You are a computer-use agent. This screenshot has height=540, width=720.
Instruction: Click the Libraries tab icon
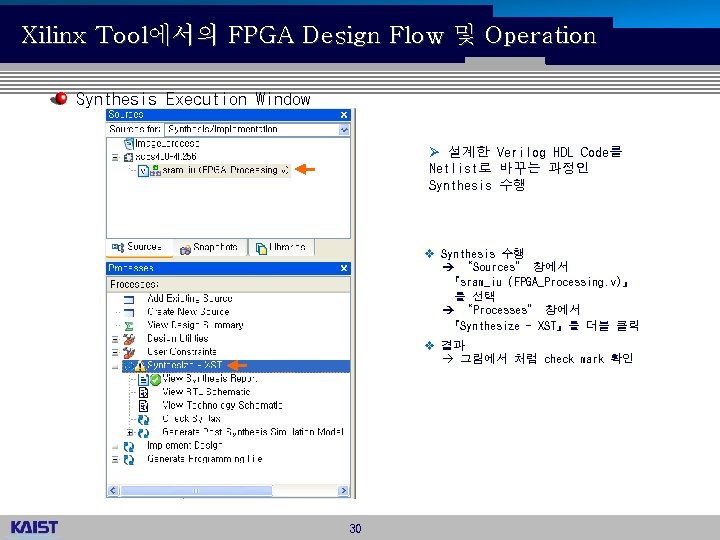(261, 248)
